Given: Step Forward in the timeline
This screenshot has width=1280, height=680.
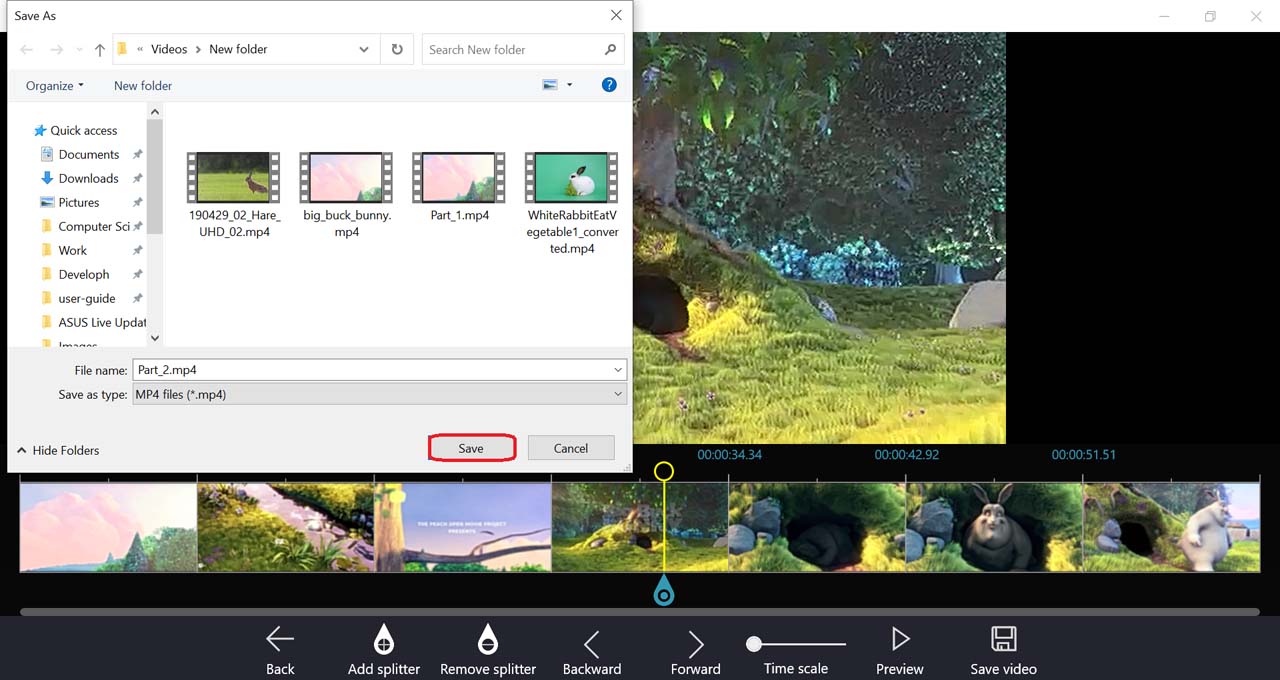Looking at the screenshot, I should [x=696, y=643].
